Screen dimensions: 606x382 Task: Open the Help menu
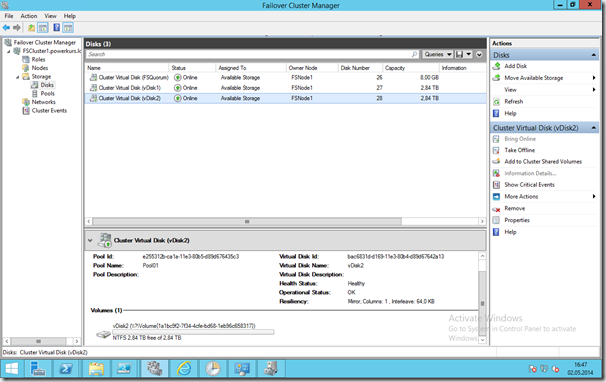click(70, 16)
